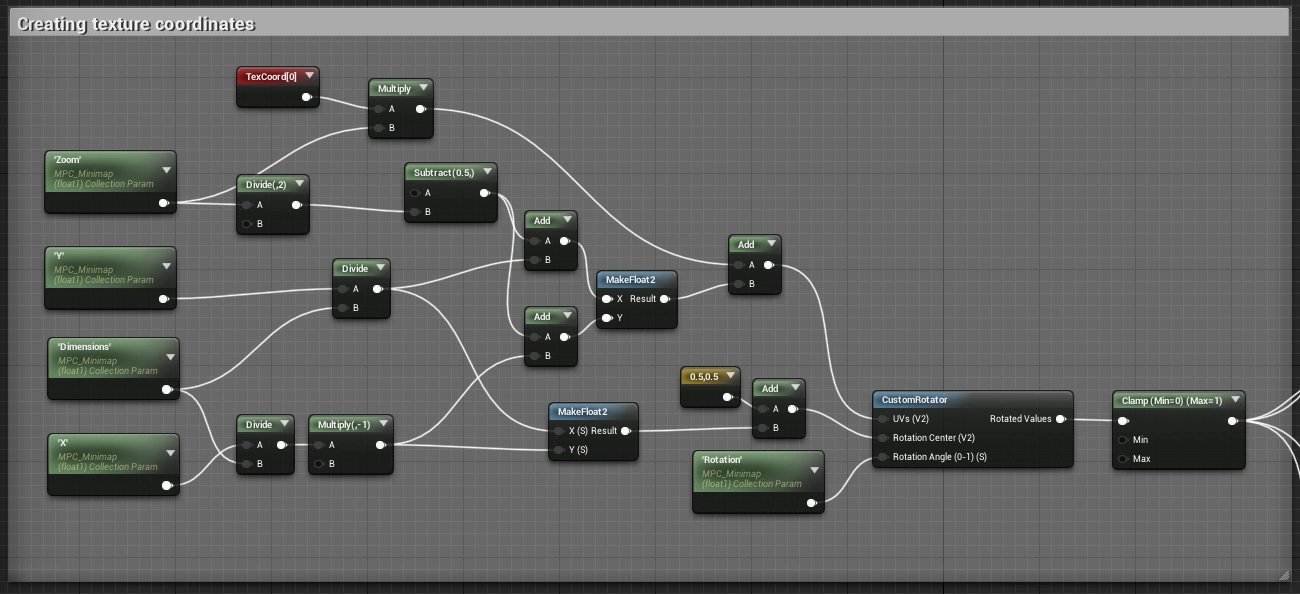The image size is (1300, 594).
Task: Click the unlabeled top input pin on Clamp
Action: (x=1122, y=421)
